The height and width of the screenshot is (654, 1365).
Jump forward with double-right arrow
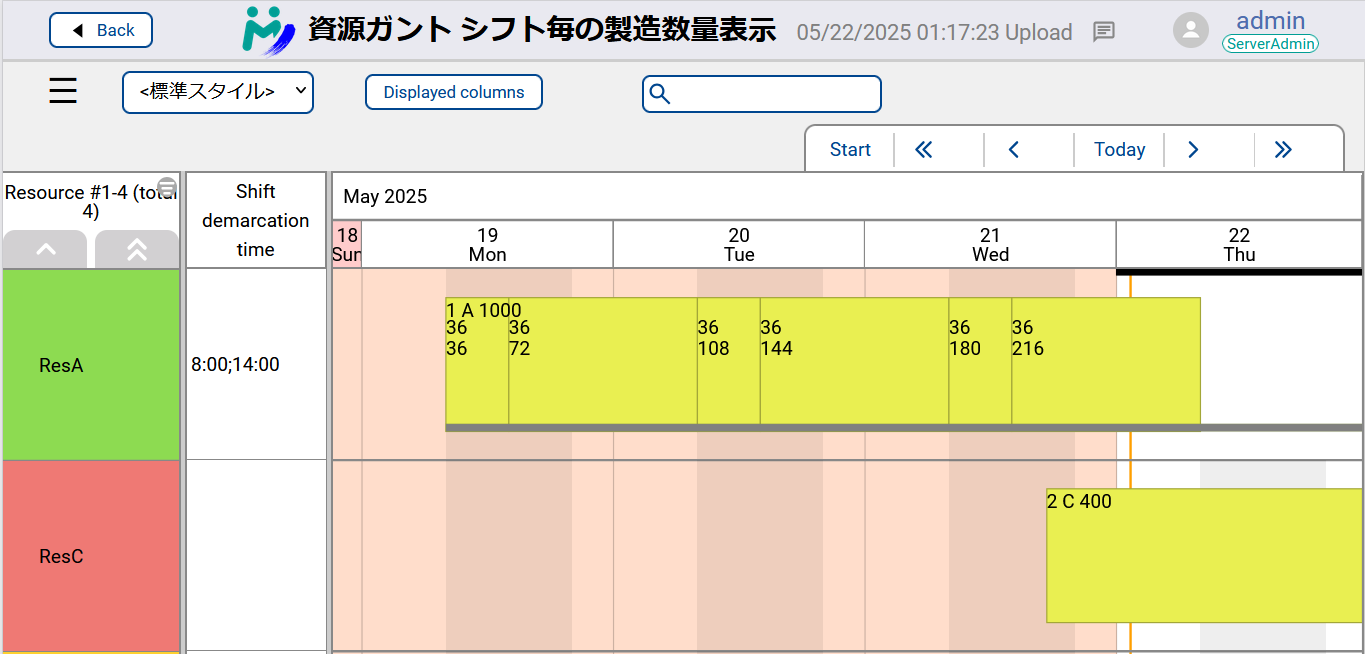point(1283,150)
